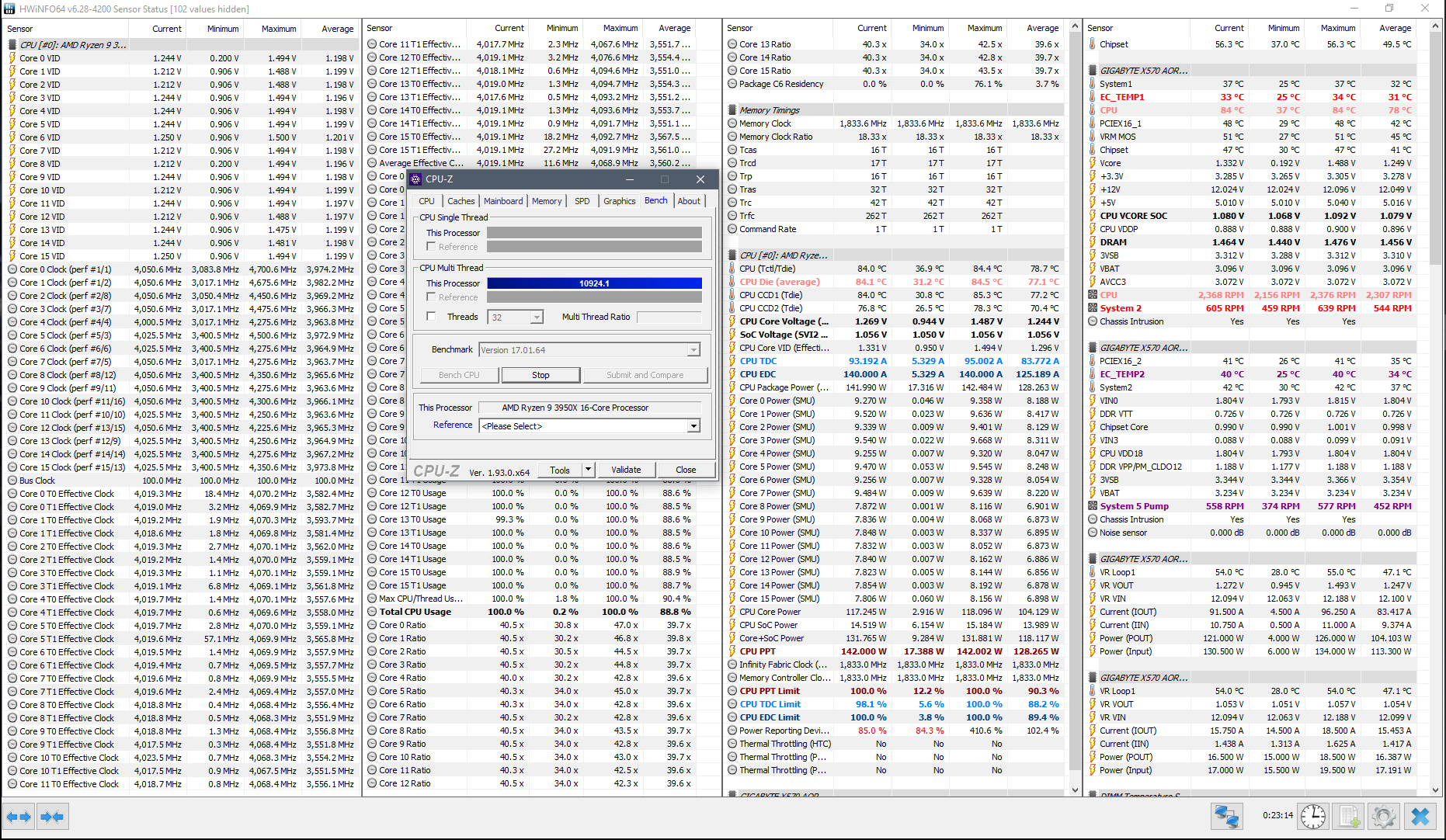Click the CPU TDC lightning icon

tap(732, 361)
